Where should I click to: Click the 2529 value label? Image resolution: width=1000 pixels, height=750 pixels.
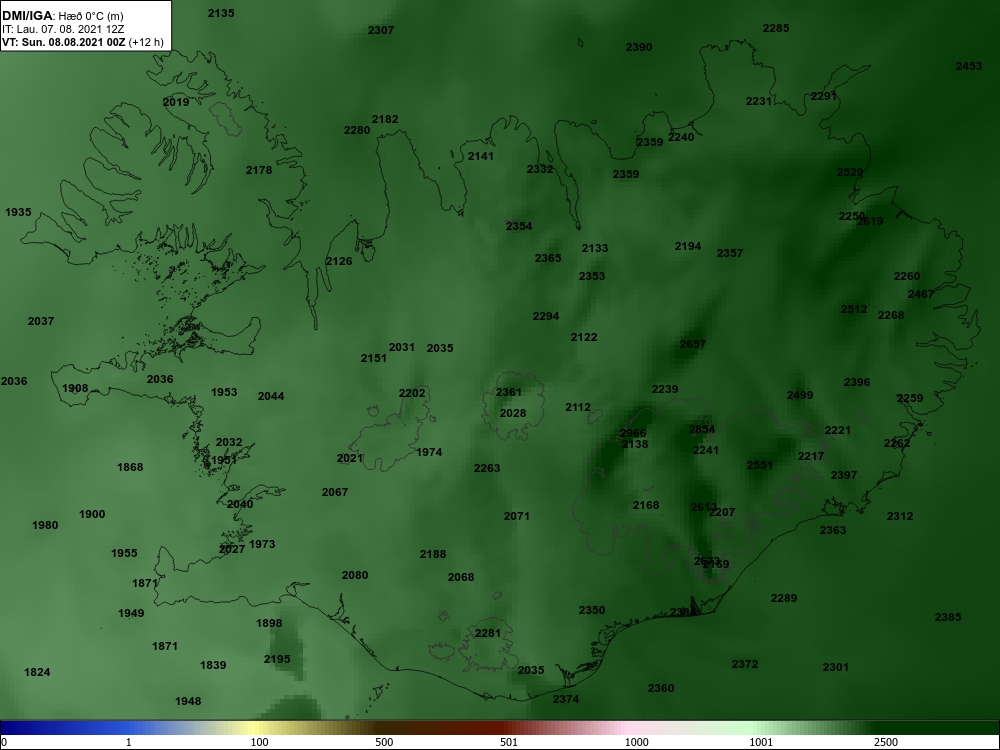850,173
